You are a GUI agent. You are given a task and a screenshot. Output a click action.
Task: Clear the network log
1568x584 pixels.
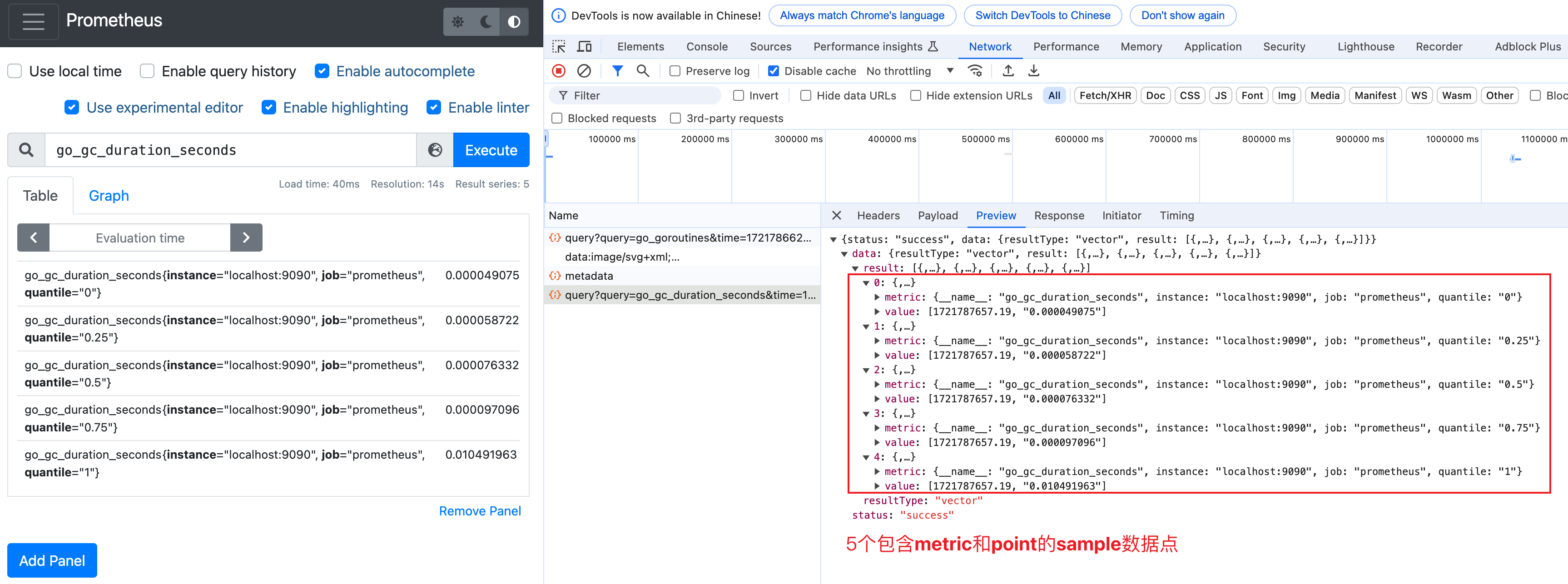coord(584,71)
